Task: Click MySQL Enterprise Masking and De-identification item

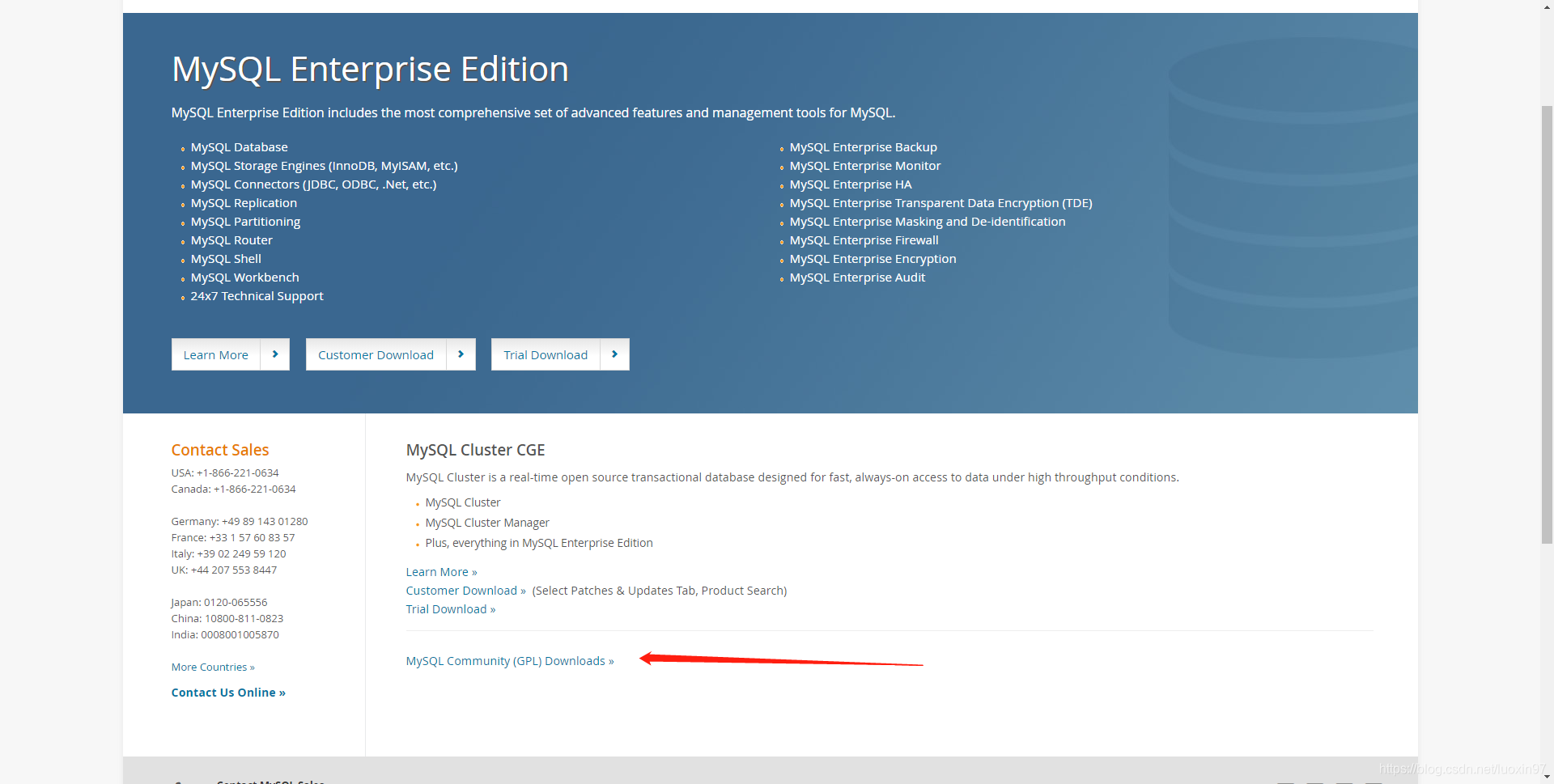Action: click(x=928, y=222)
